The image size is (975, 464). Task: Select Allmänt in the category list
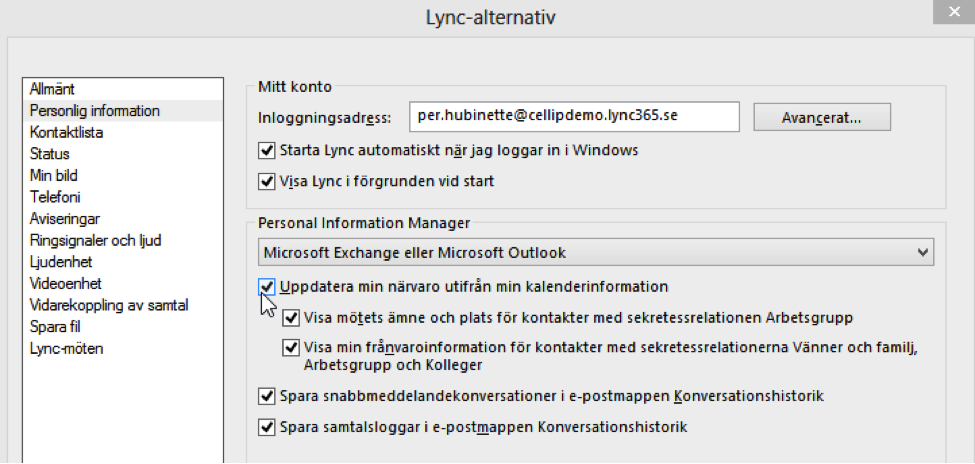[52, 90]
